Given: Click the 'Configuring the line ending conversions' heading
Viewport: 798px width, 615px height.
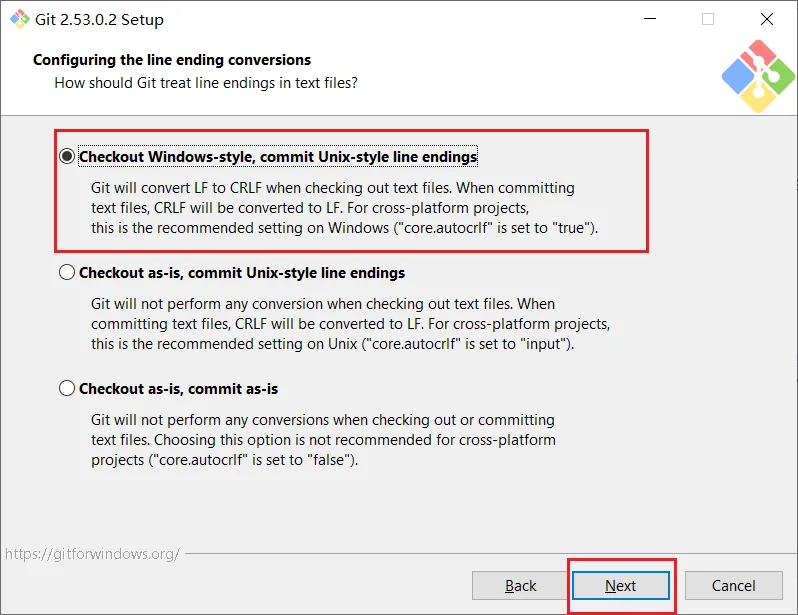Looking at the screenshot, I should [x=172, y=59].
